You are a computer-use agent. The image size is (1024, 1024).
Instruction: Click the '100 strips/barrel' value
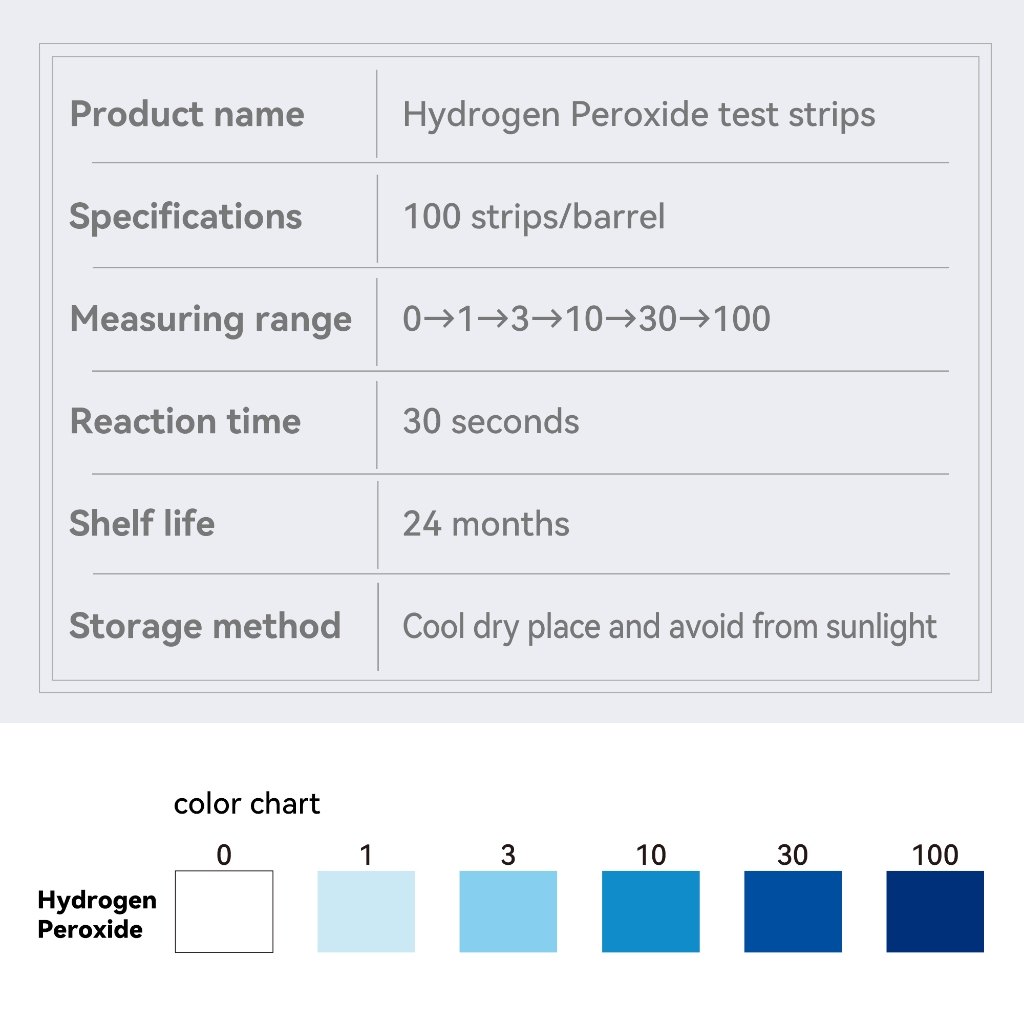(x=533, y=217)
